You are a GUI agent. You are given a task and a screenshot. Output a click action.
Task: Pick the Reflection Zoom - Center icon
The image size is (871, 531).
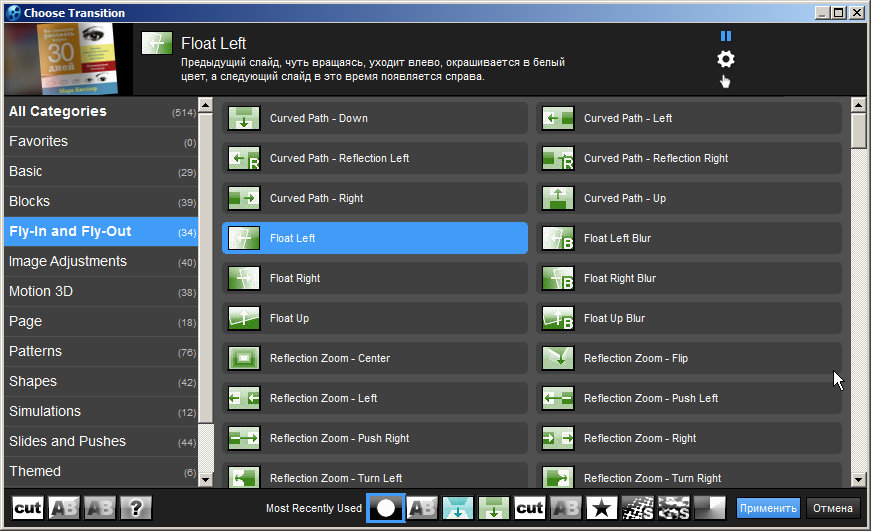pos(243,358)
